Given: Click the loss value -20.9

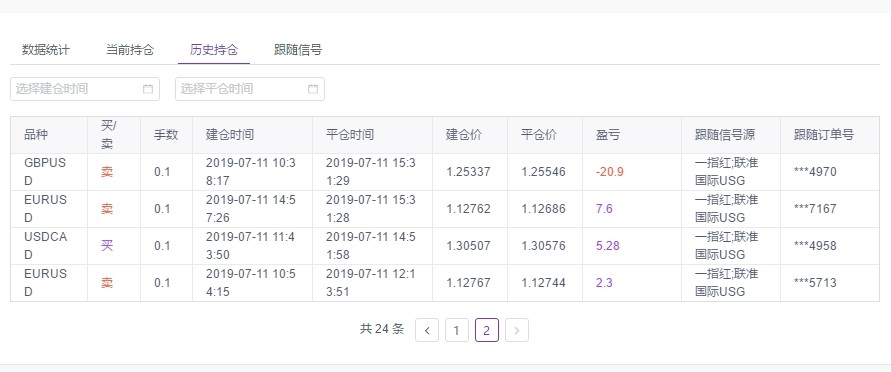Looking at the screenshot, I should tap(610, 172).
